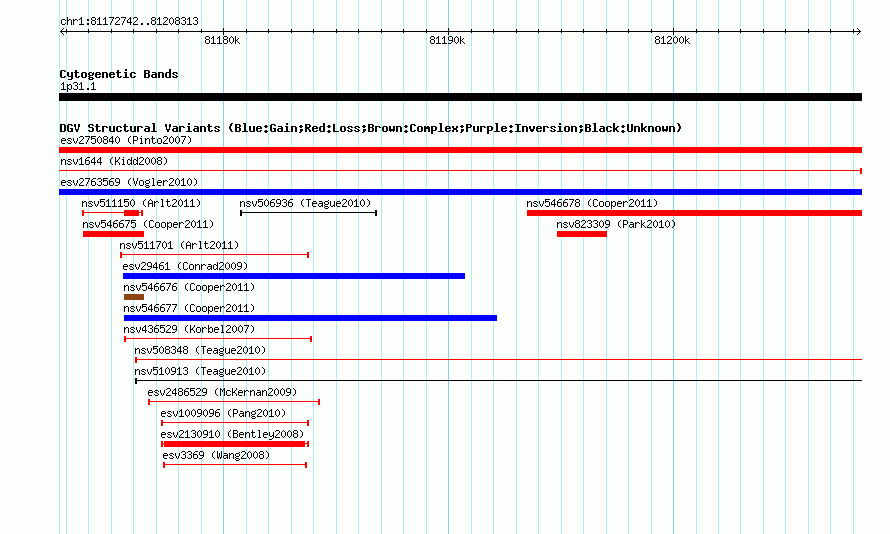The height and width of the screenshot is (534, 890).
Task: Click the 81180k ruler label
Action: pos(222,40)
